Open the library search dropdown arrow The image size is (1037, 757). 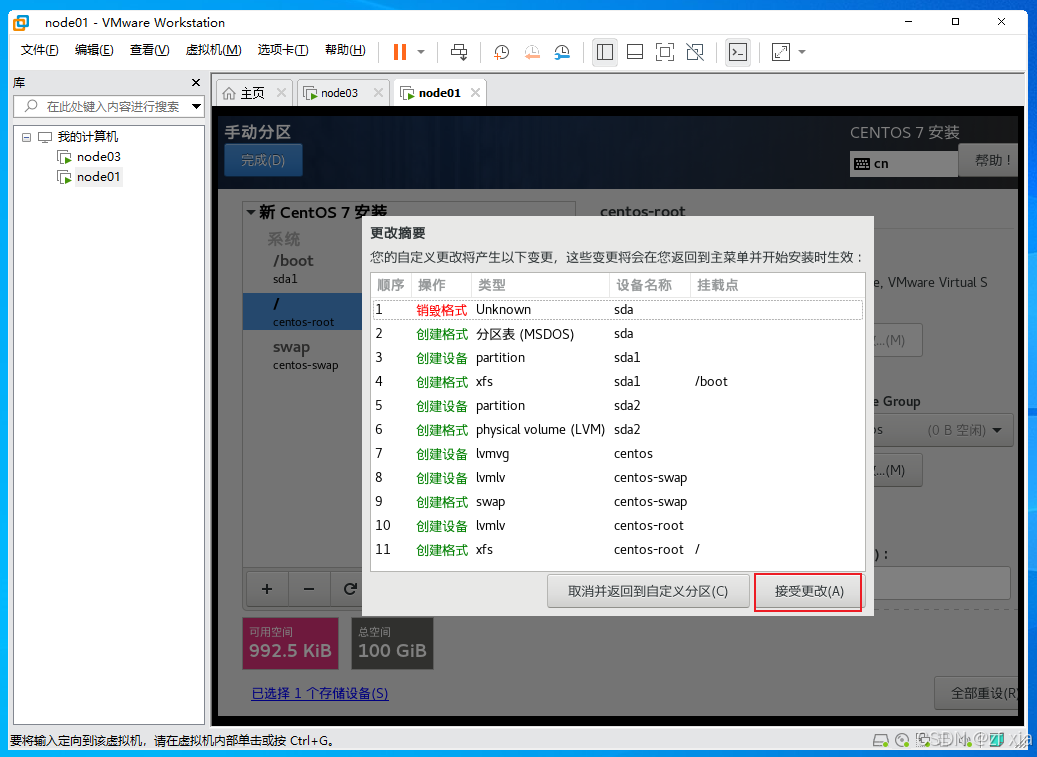click(x=196, y=106)
